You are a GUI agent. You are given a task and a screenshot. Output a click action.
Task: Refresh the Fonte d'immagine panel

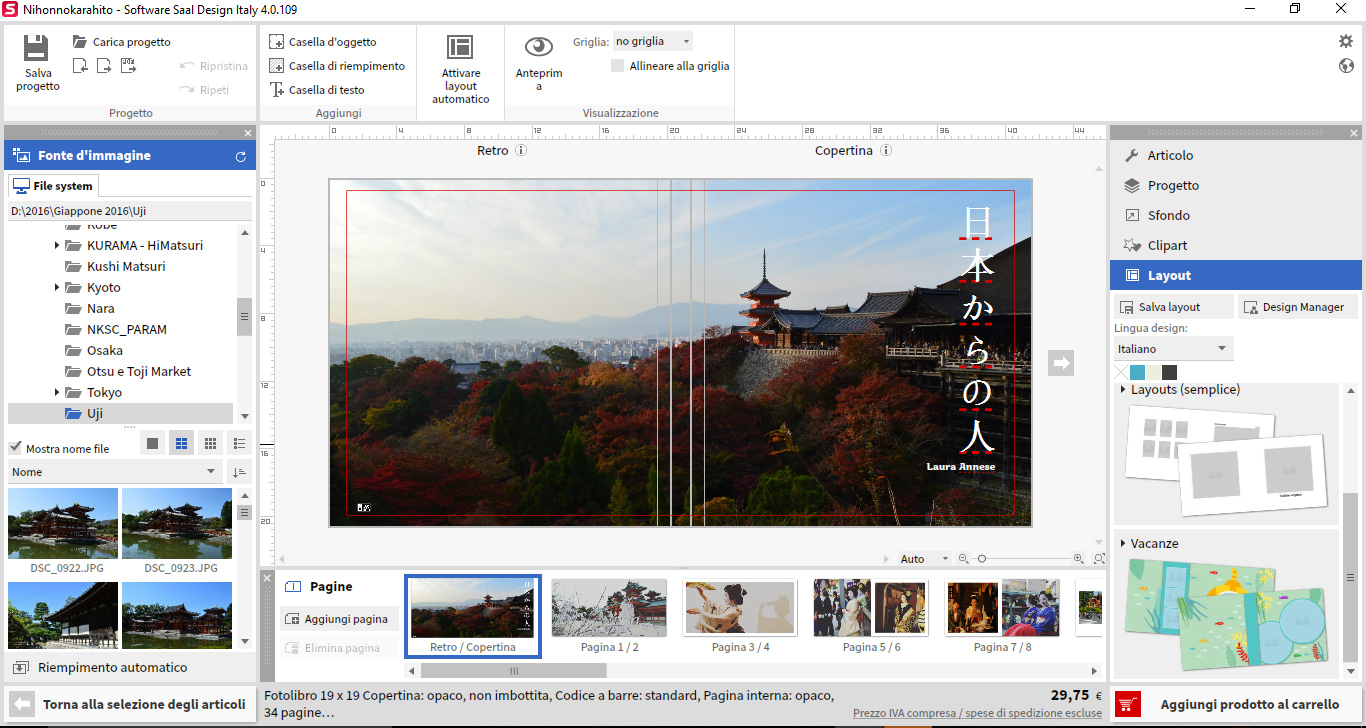click(x=240, y=156)
